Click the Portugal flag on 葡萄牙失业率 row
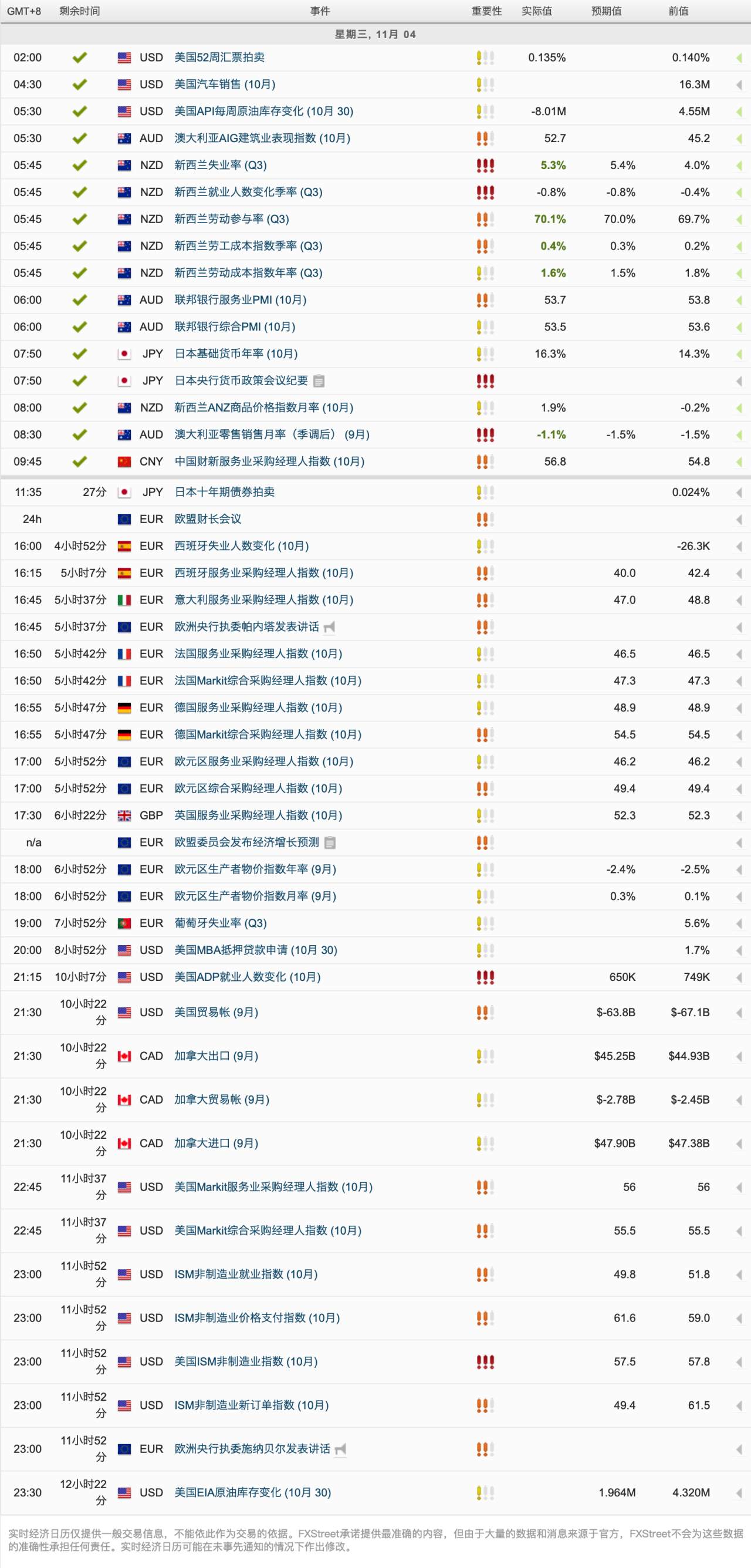 click(124, 923)
